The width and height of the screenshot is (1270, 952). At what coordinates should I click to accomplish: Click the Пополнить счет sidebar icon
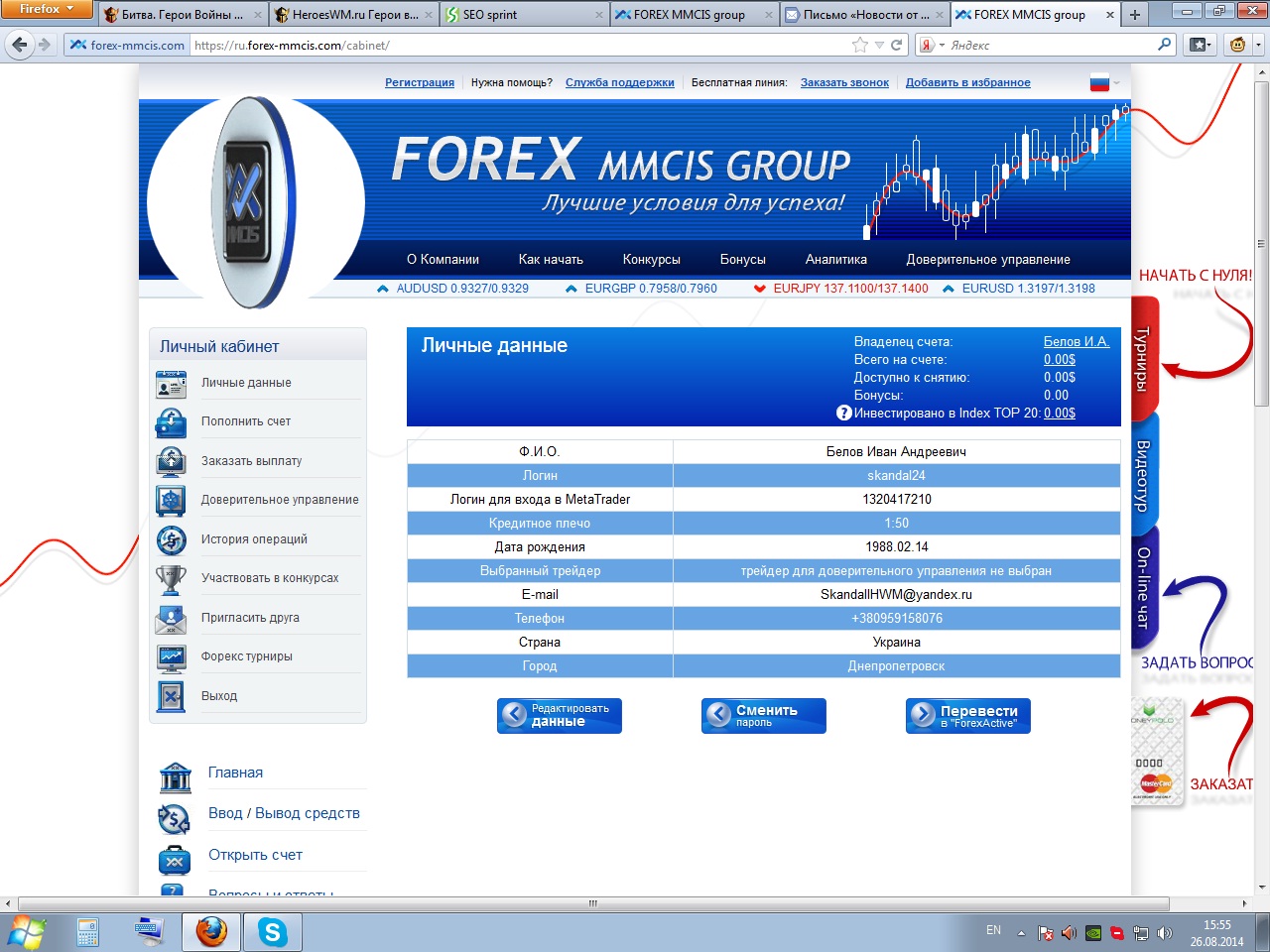tap(171, 422)
